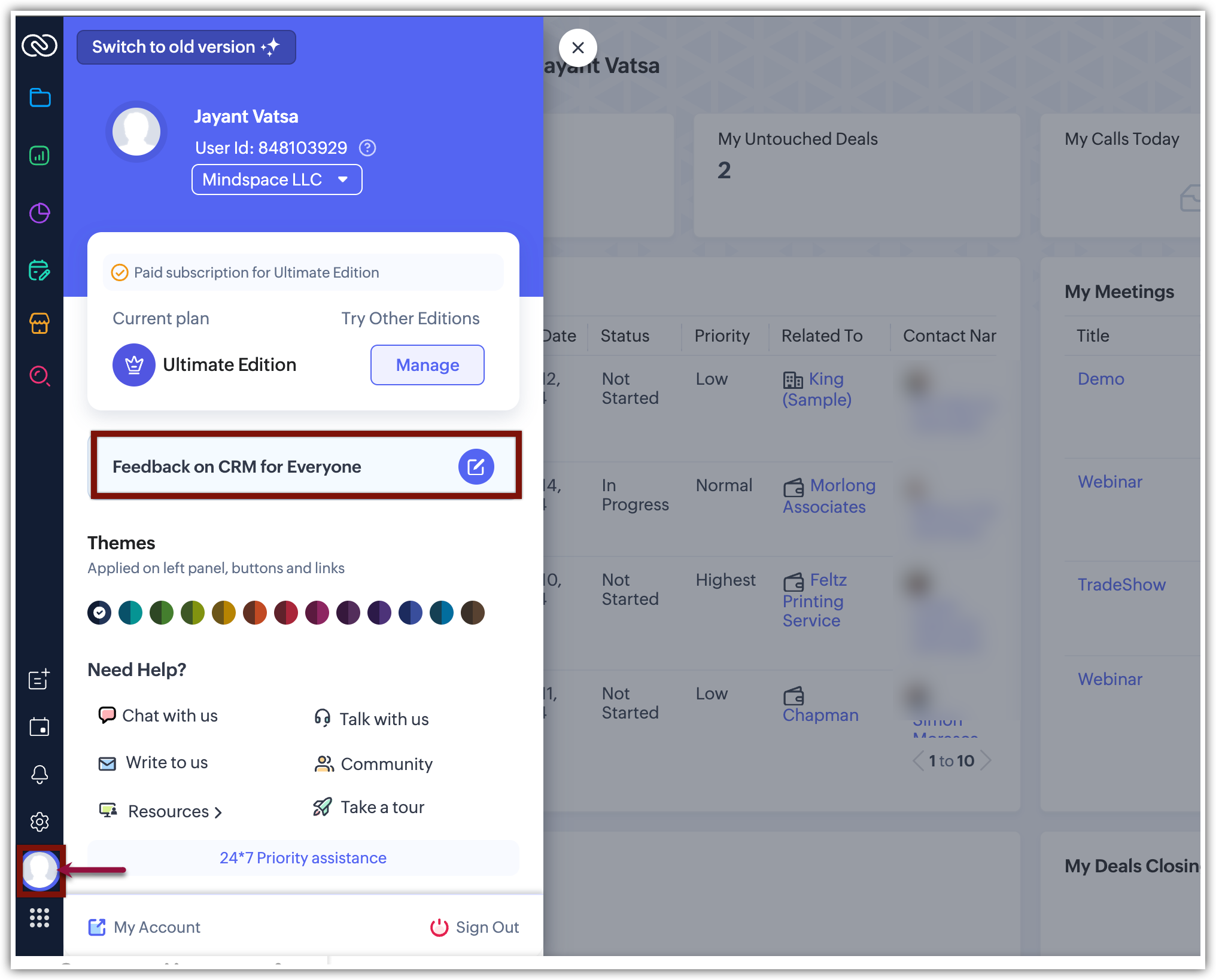Expand the Mindspace LLC organization dropdown
Screen dimensions: 1216x980
pos(276,179)
